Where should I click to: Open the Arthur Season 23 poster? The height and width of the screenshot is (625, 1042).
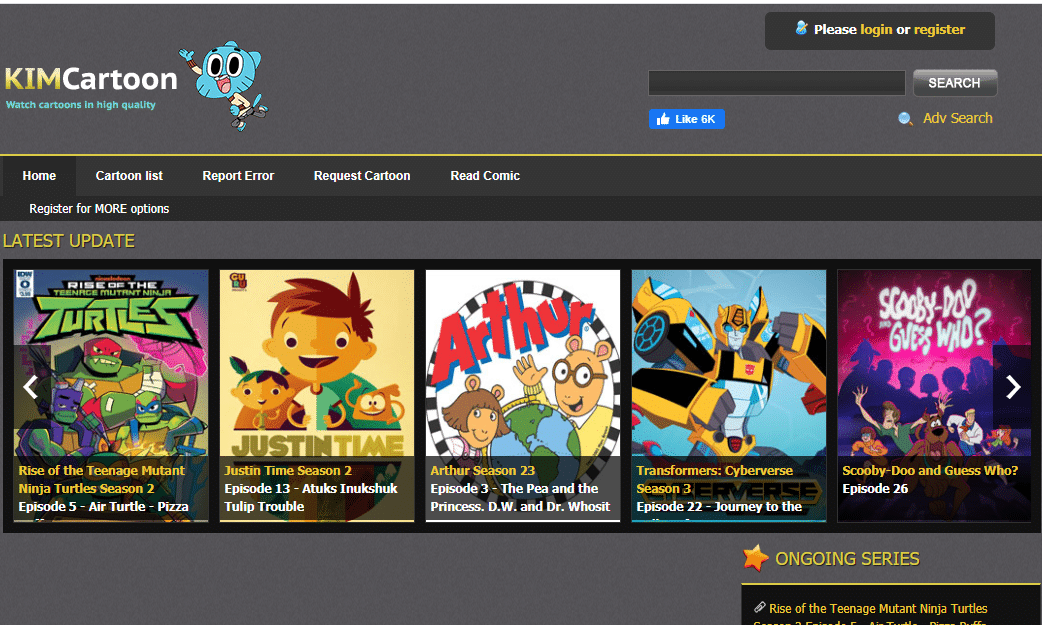(x=523, y=395)
